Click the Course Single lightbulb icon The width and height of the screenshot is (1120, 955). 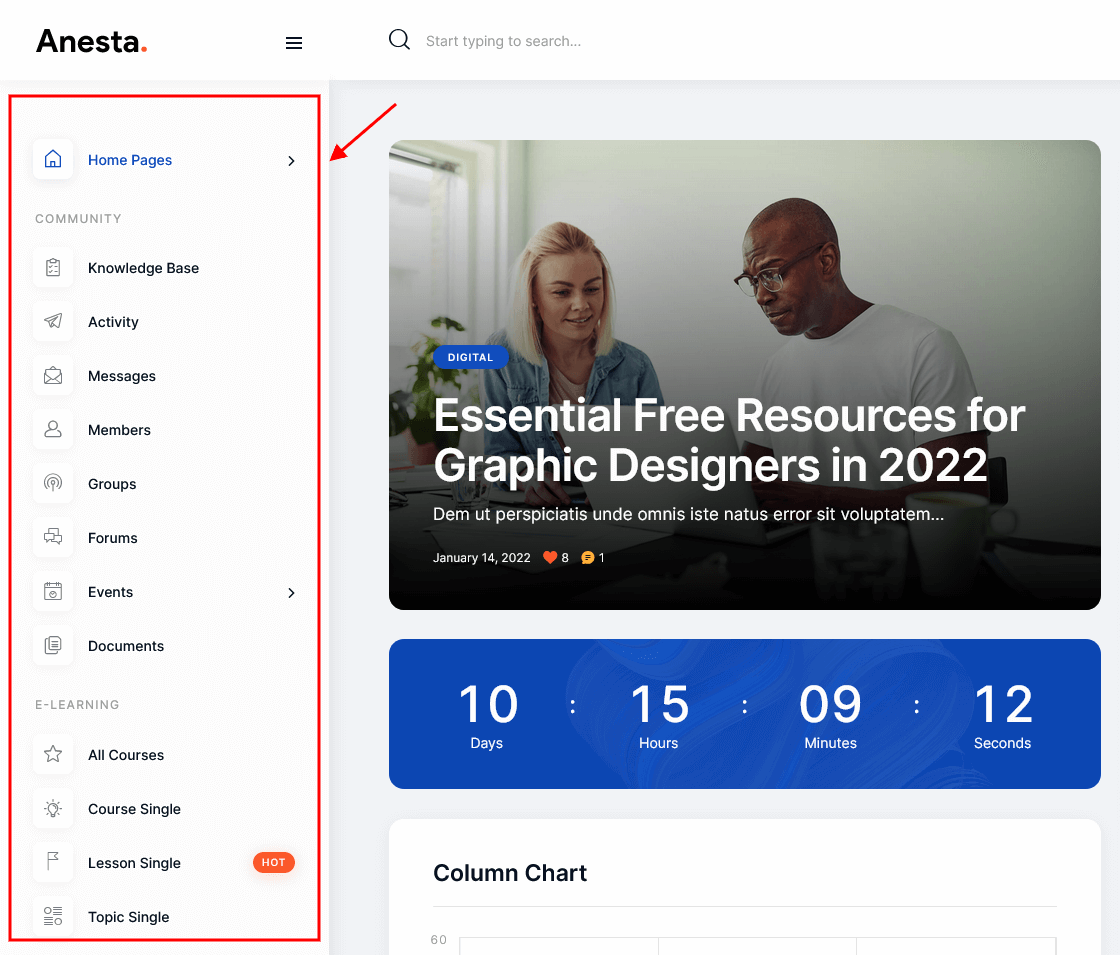point(53,809)
